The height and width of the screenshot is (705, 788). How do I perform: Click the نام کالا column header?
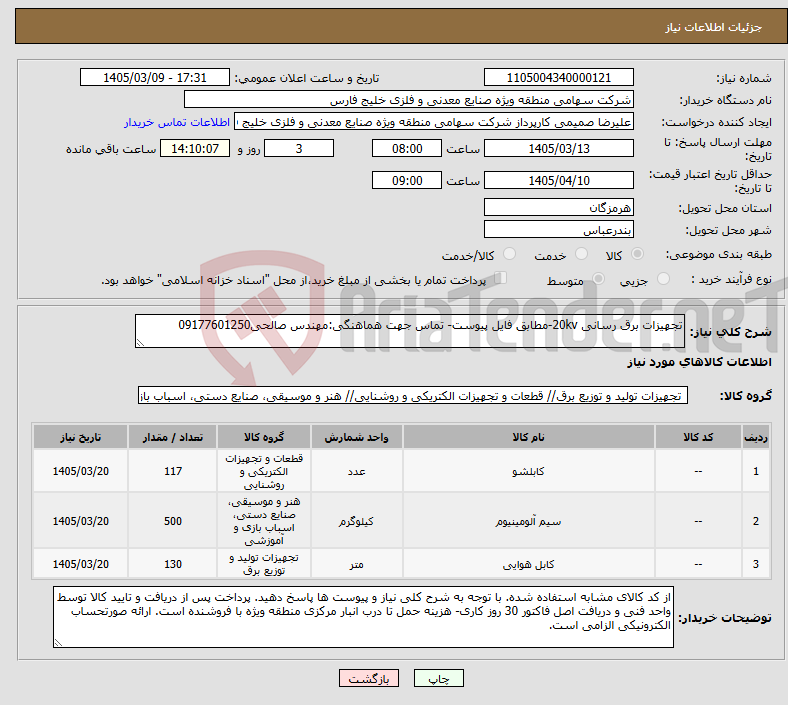[529, 437]
